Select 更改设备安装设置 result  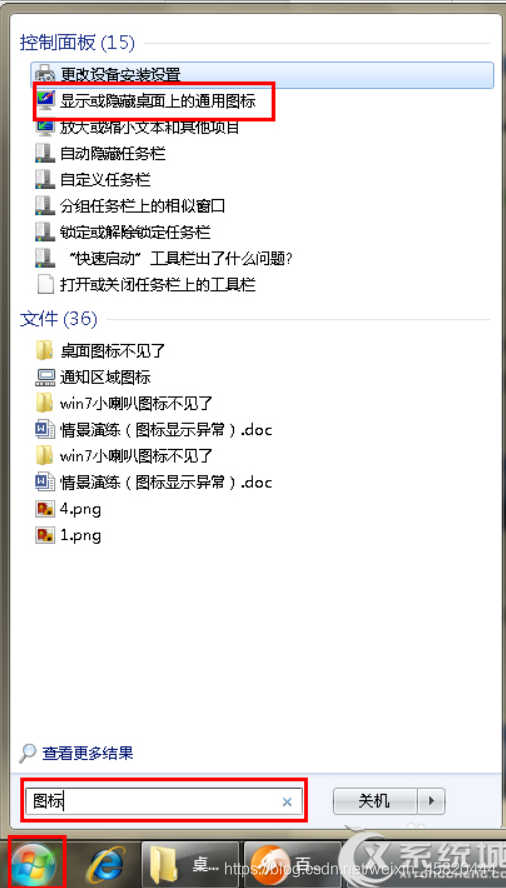coord(262,74)
